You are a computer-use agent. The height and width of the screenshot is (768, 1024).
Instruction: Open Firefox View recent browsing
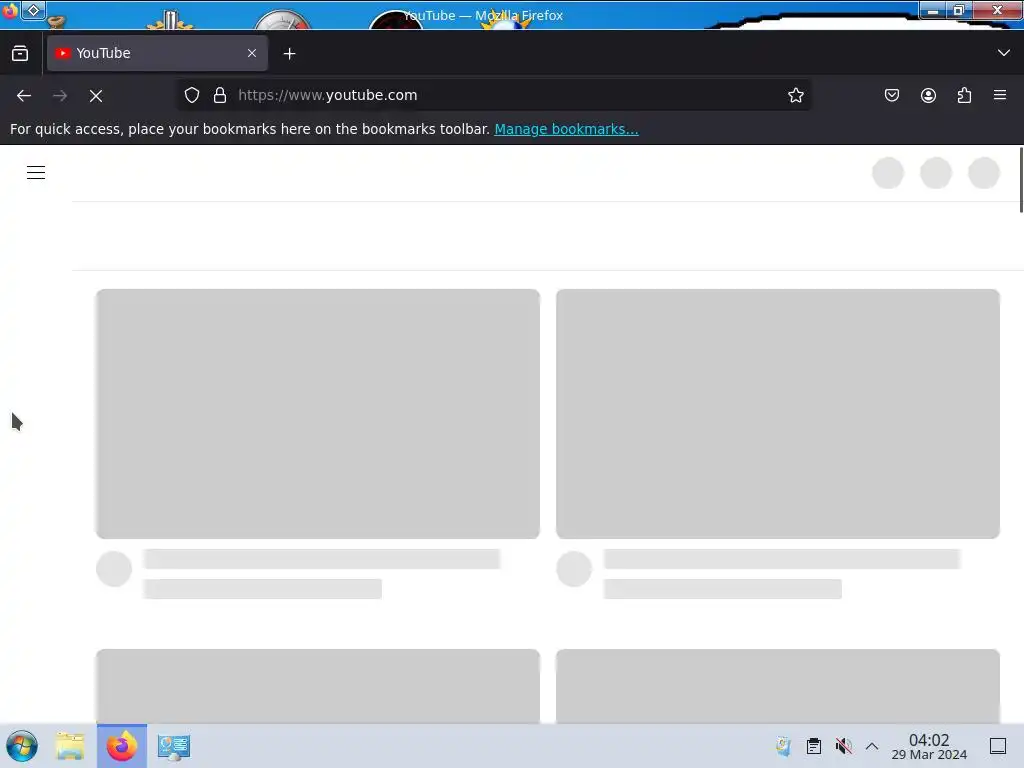tap(20, 53)
